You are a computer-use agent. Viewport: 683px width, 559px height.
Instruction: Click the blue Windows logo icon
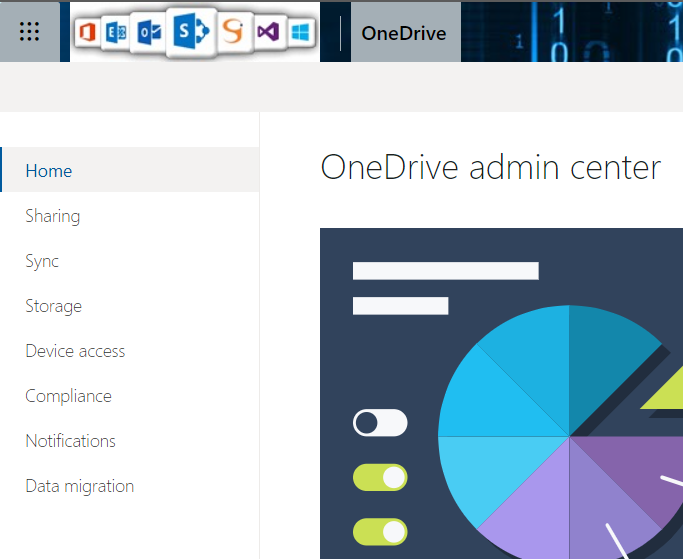(x=299, y=33)
